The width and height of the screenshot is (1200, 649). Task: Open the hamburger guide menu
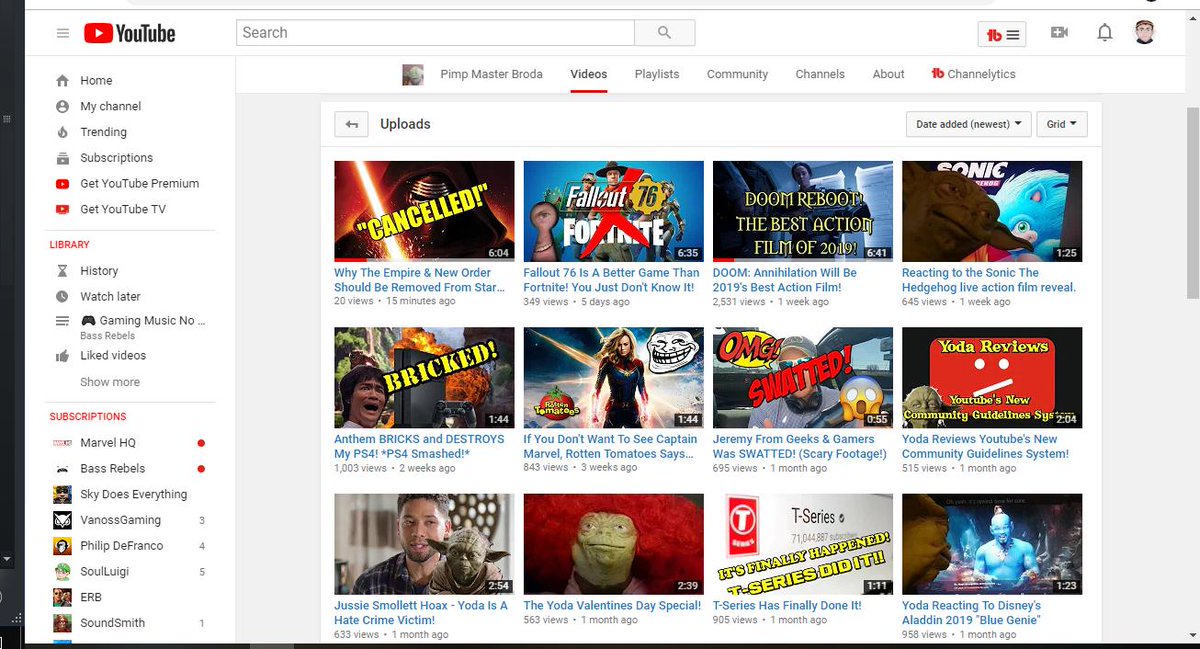[63, 33]
